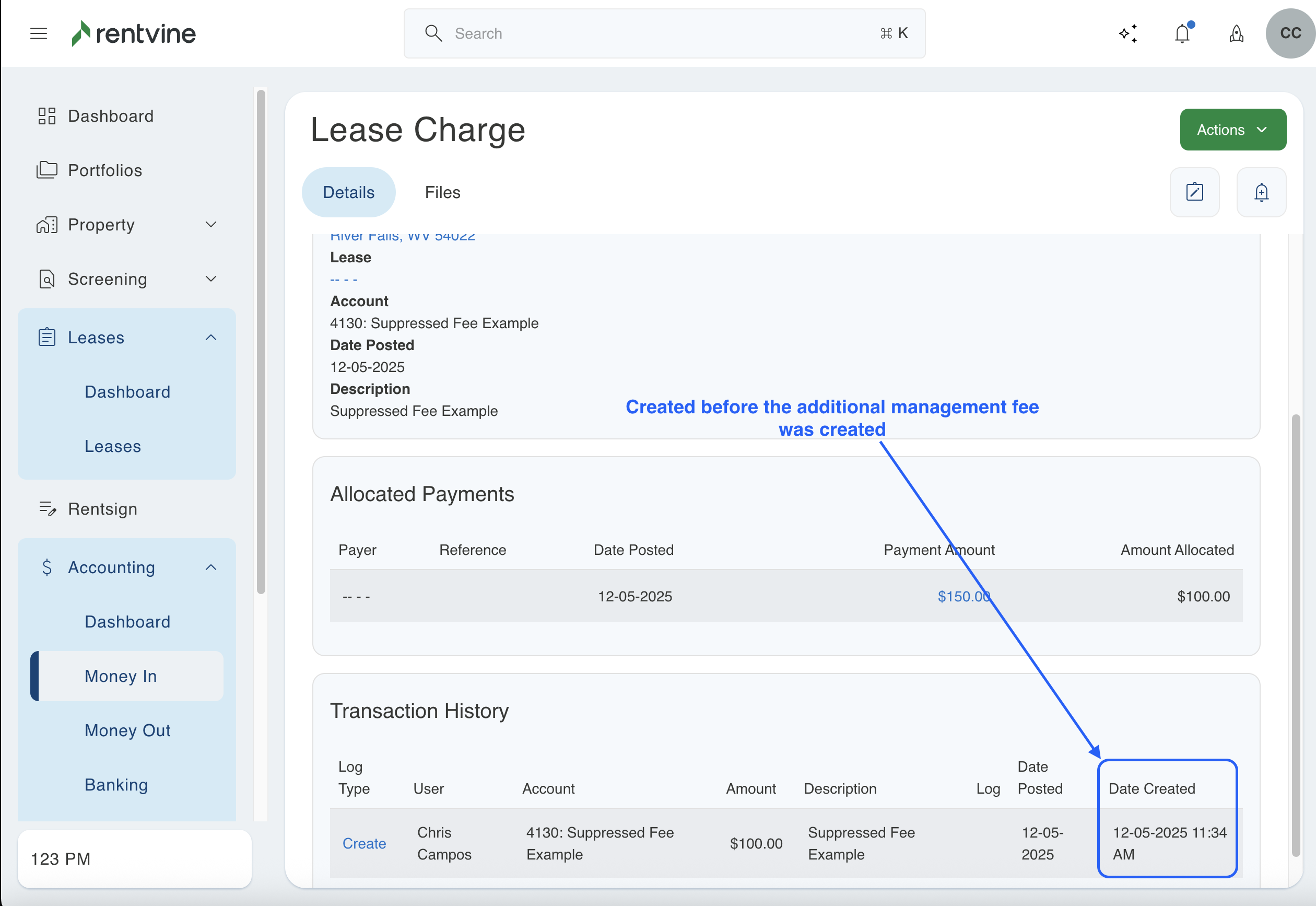Click the Rentvine logo

point(134,33)
